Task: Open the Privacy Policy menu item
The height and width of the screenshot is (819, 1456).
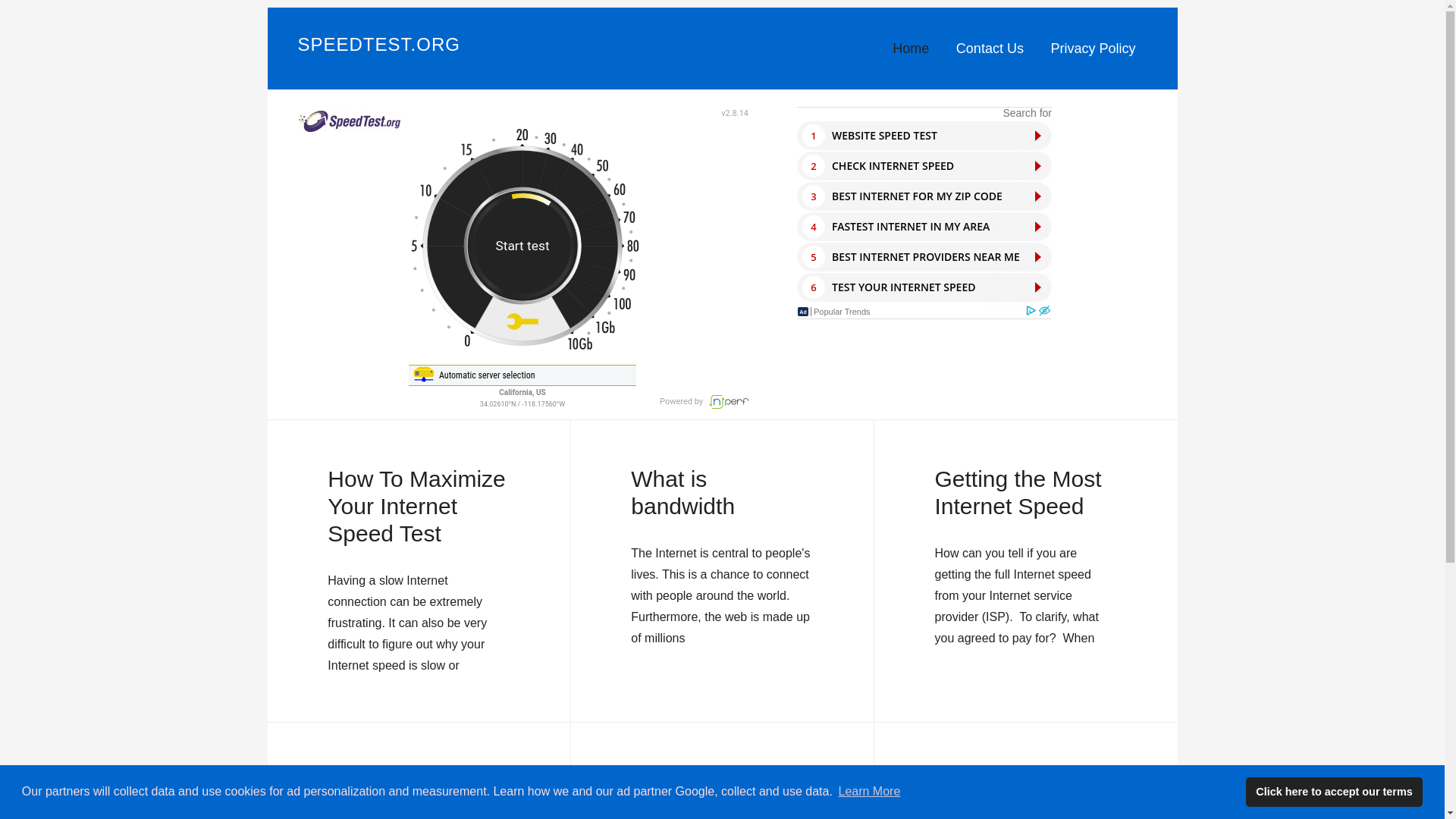Action: tap(1092, 49)
